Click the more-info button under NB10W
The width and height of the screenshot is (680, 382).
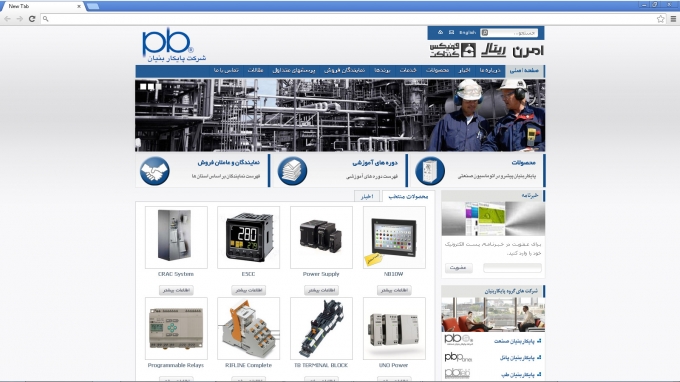coord(394,290)
